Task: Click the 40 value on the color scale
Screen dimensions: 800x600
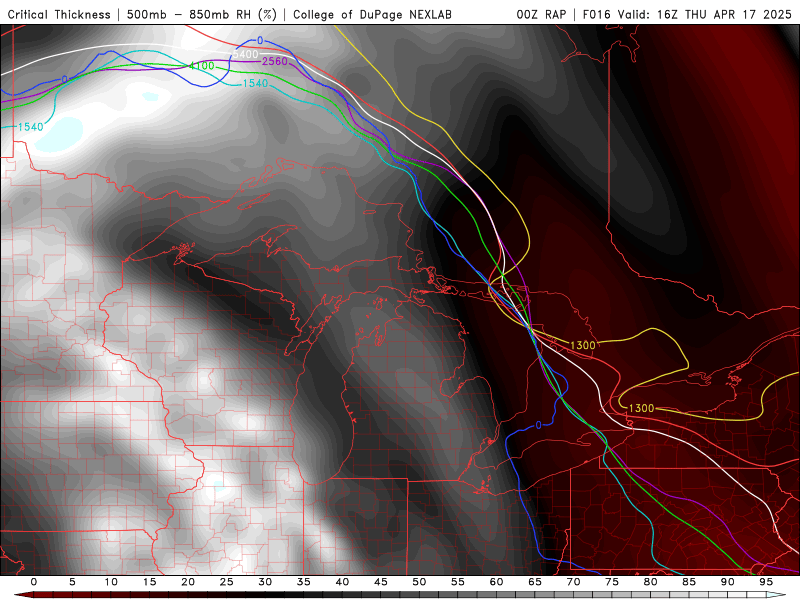Action: pos(342,582)
